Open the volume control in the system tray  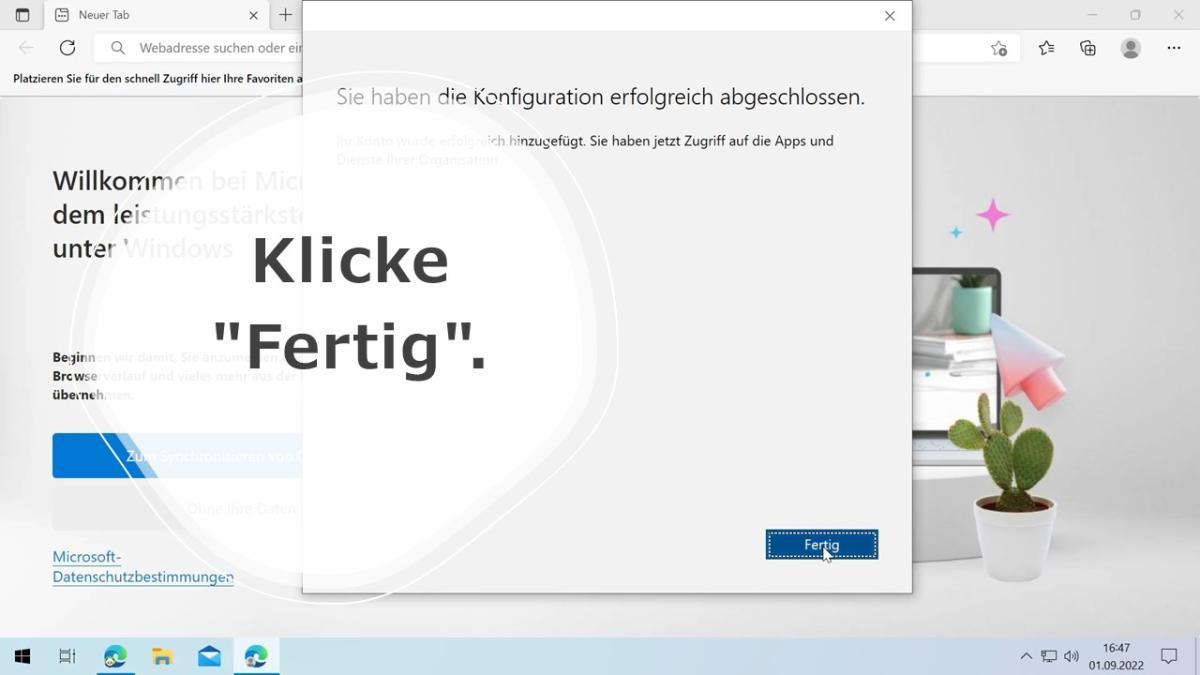1071,657
